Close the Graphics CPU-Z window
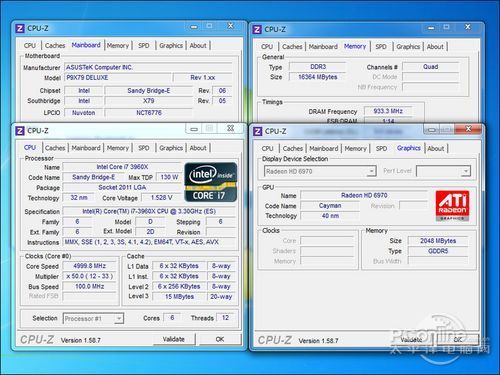500x375 pixels. point(468,129)
